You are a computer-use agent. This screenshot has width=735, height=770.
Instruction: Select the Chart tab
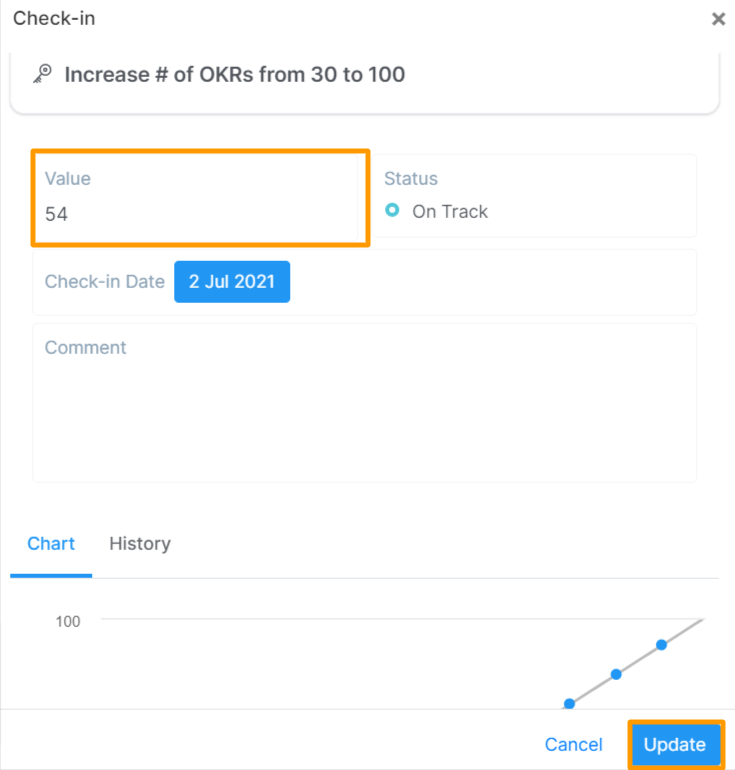(51, 544)
